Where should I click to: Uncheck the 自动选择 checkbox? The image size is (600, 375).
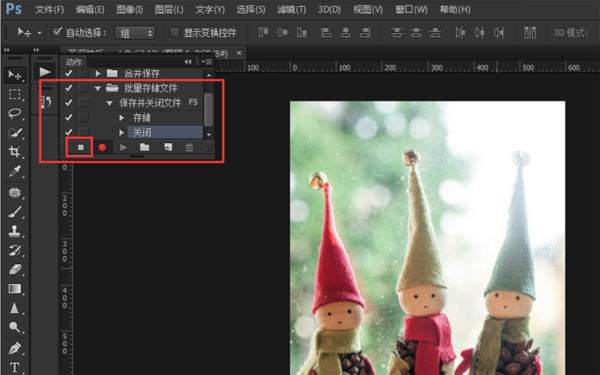point(57,32)
